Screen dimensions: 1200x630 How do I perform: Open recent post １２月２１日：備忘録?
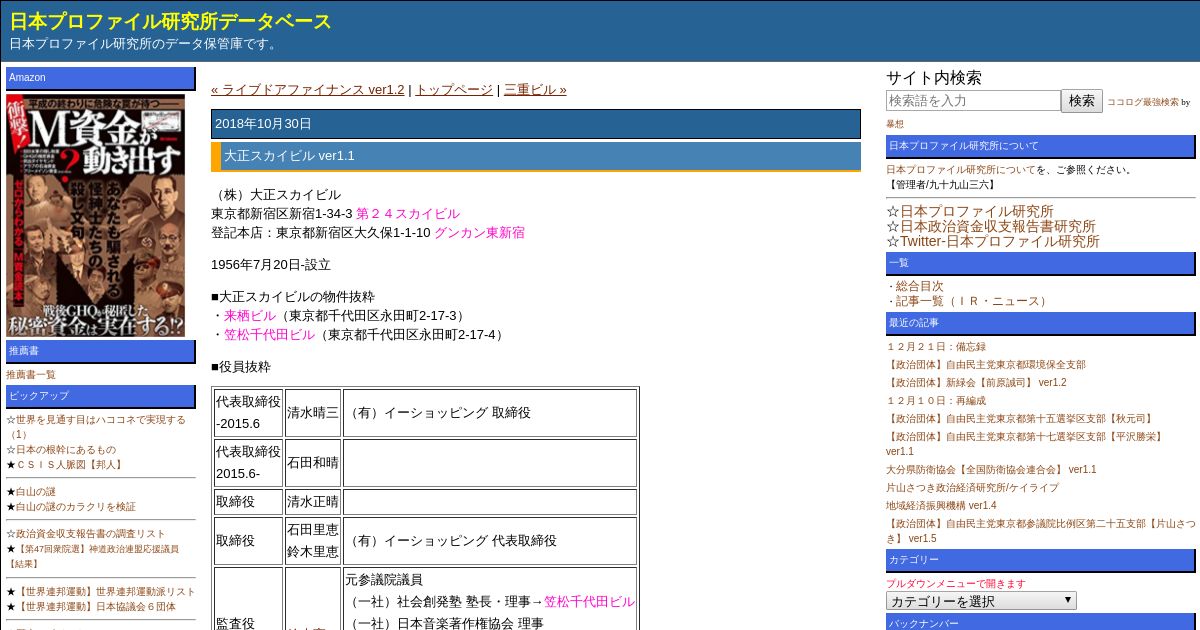936,347
